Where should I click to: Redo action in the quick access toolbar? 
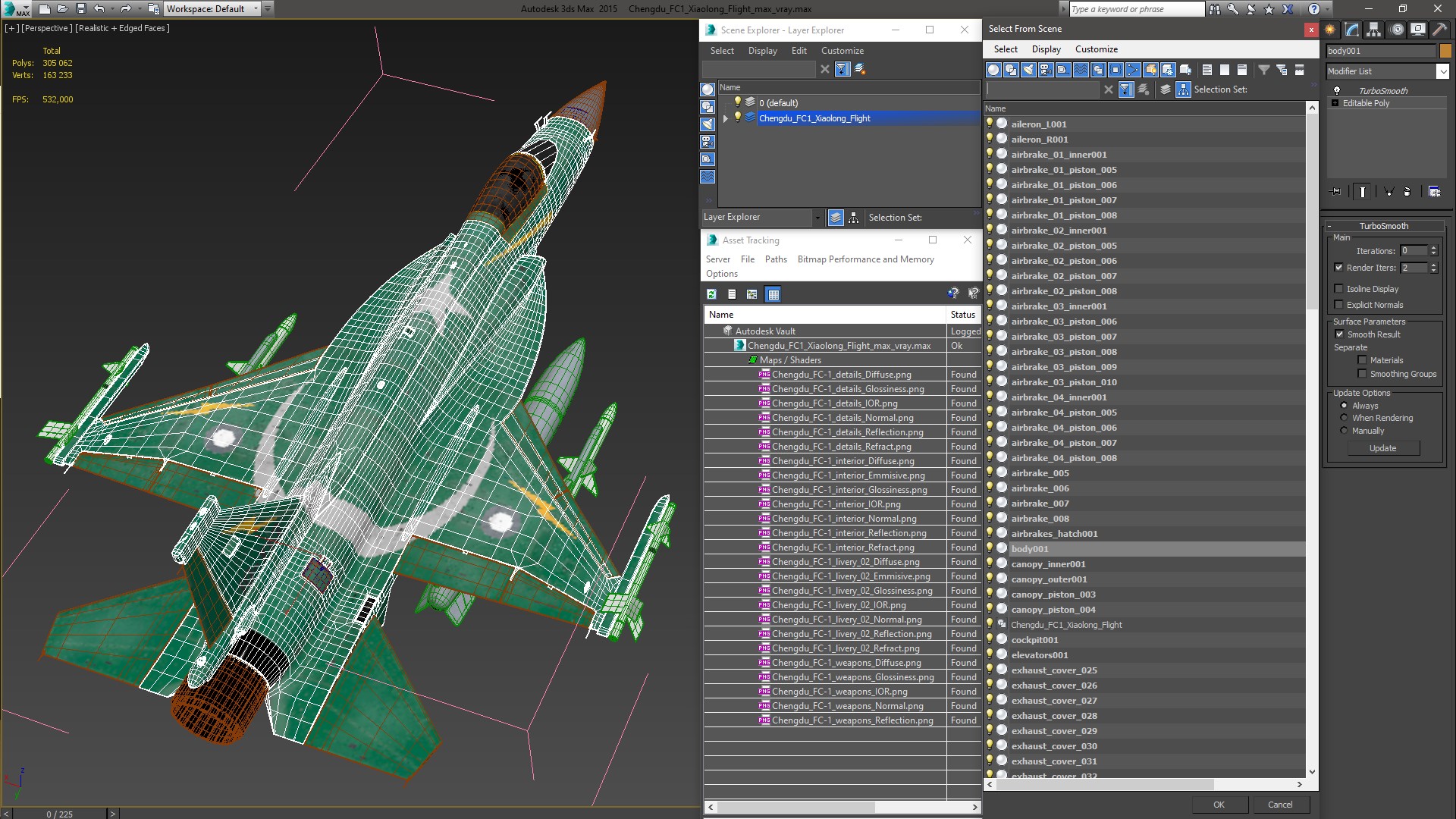(x=125, y=9)
